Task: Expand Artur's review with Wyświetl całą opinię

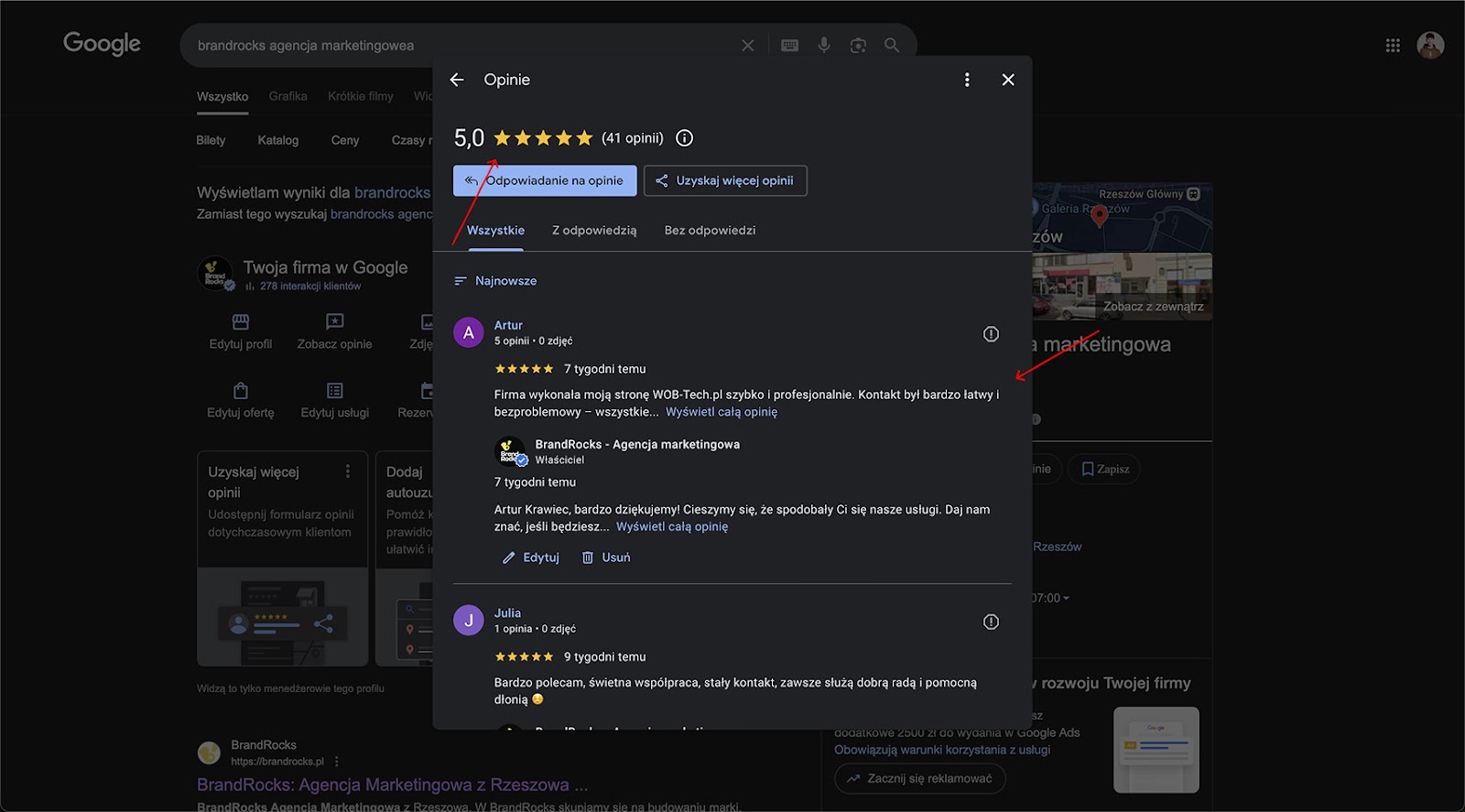Action: coord(721,412)
